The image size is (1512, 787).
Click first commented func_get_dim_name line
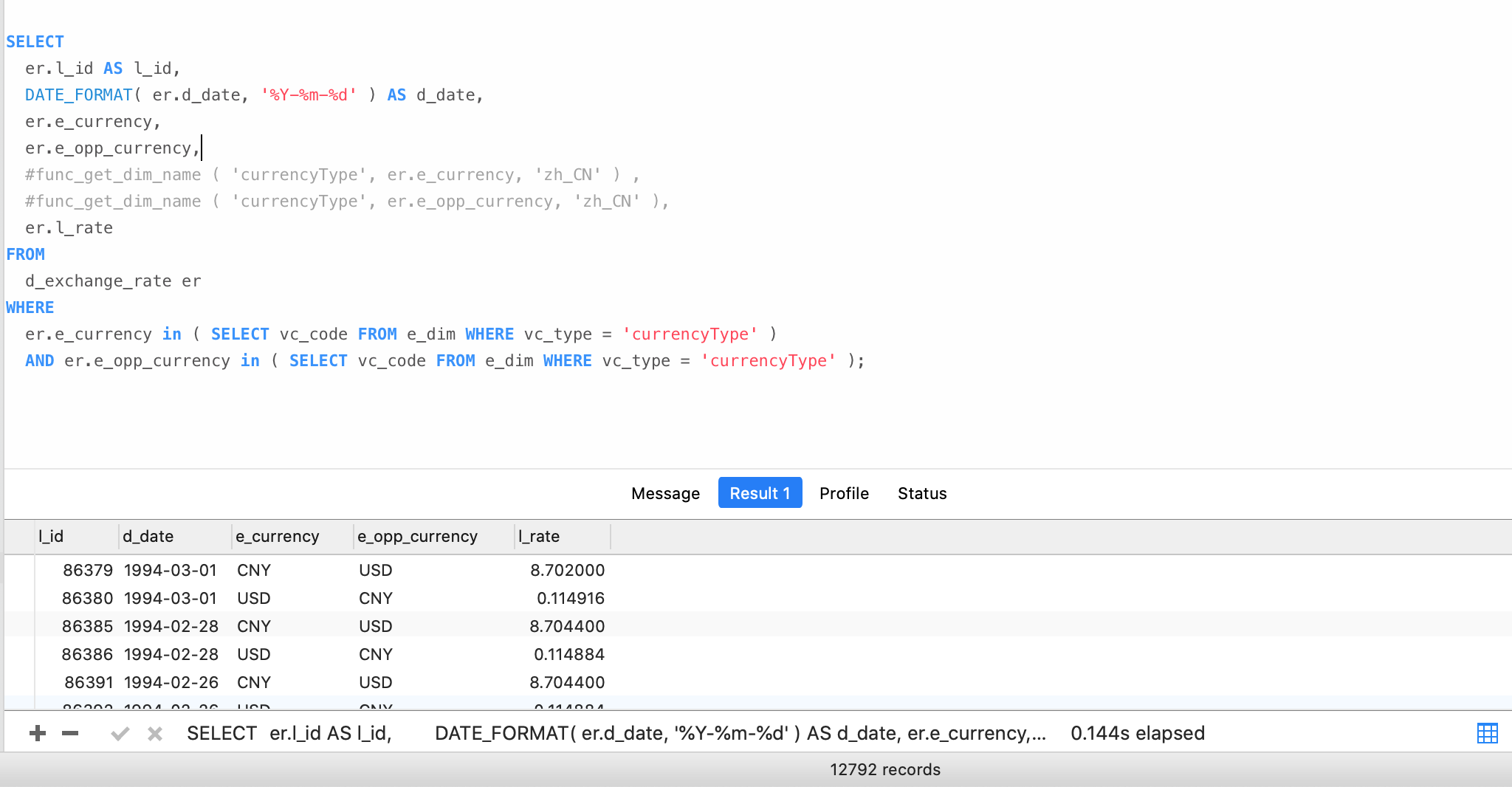(x=332, y=175)
